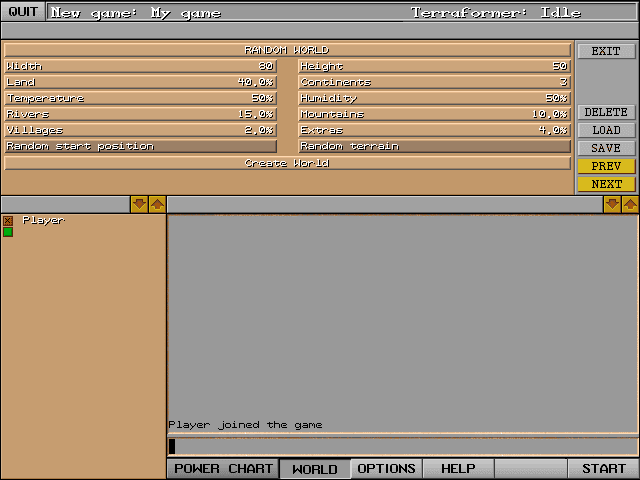Switch to the WORLD tab

click(314, 469)
